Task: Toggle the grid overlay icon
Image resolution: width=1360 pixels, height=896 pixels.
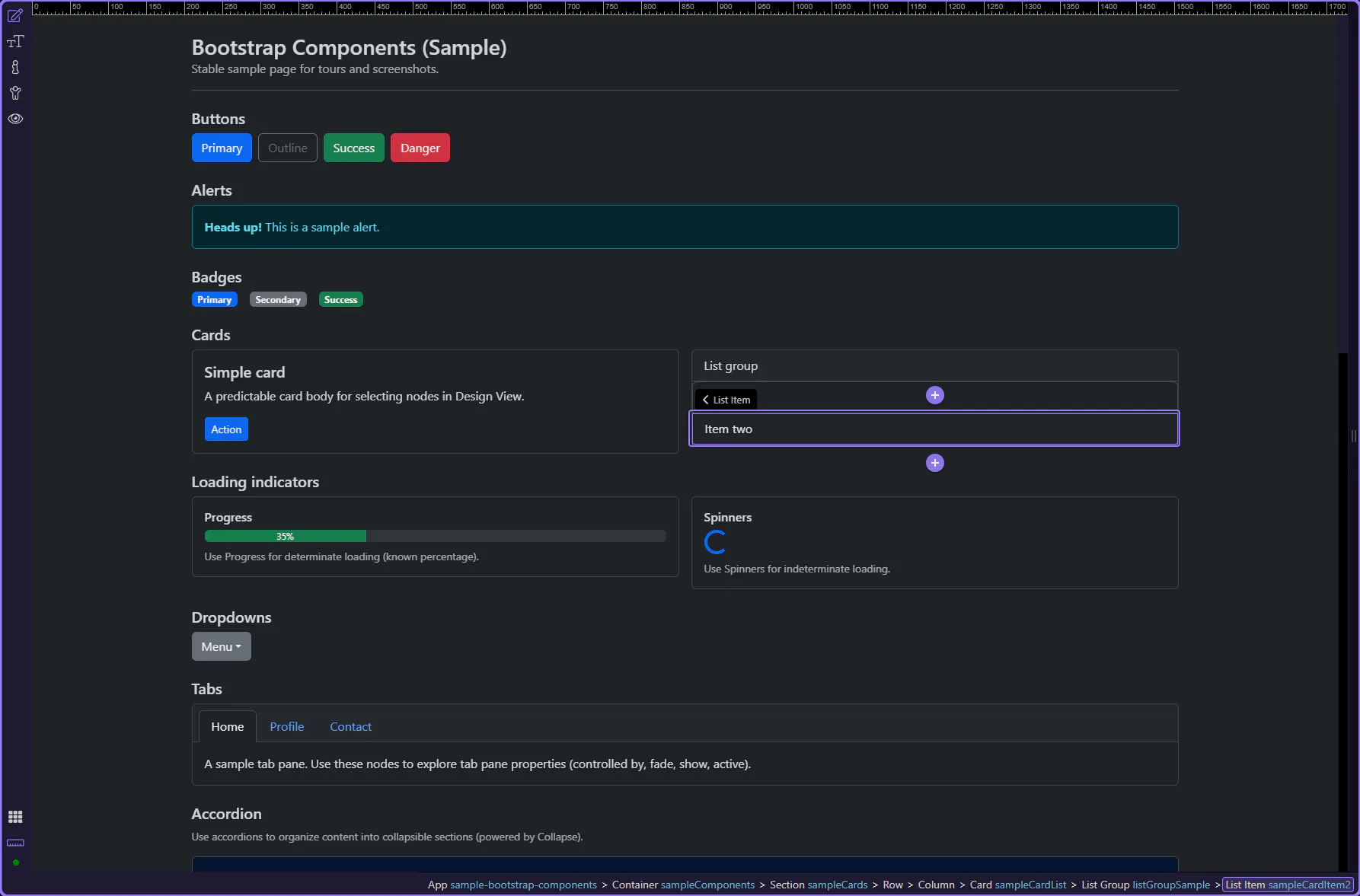Action: tap(15, 817)
